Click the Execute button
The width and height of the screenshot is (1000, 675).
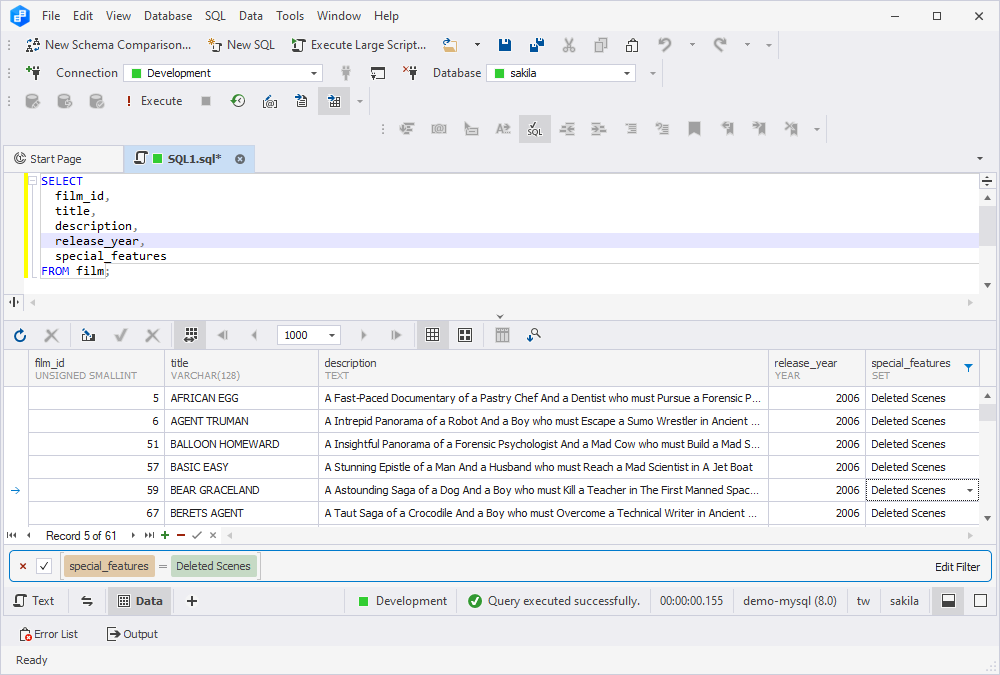[x=154, y=101]
